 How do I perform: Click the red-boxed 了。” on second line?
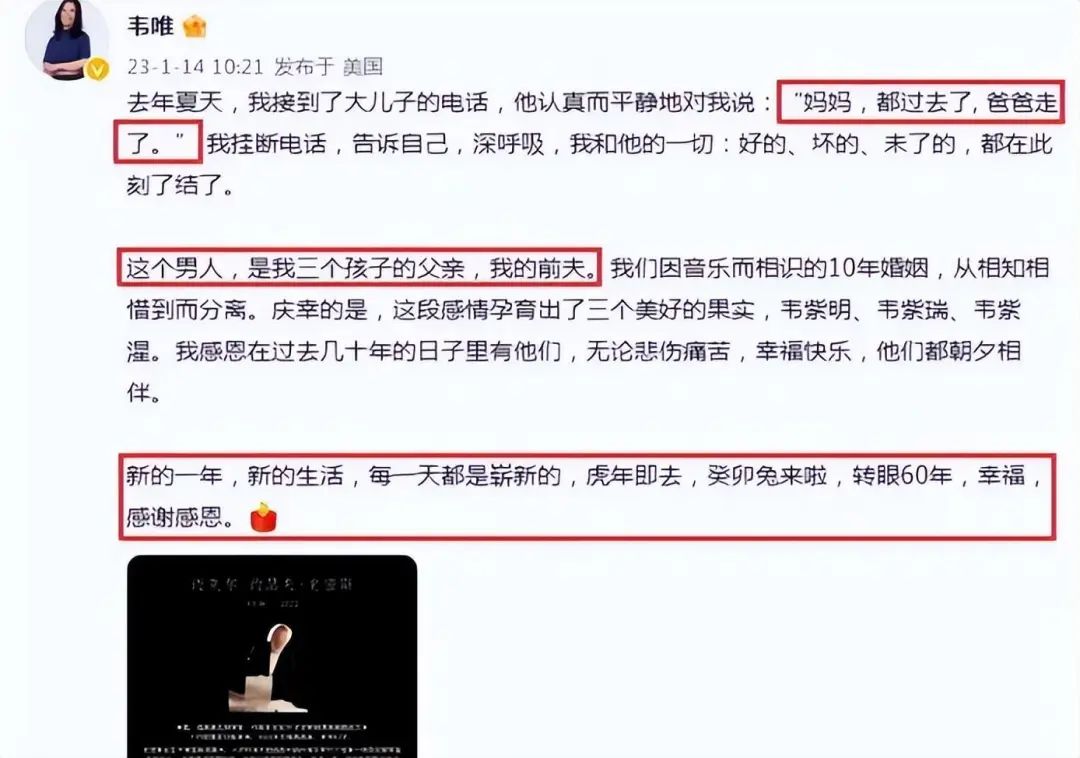coord(158,143)
